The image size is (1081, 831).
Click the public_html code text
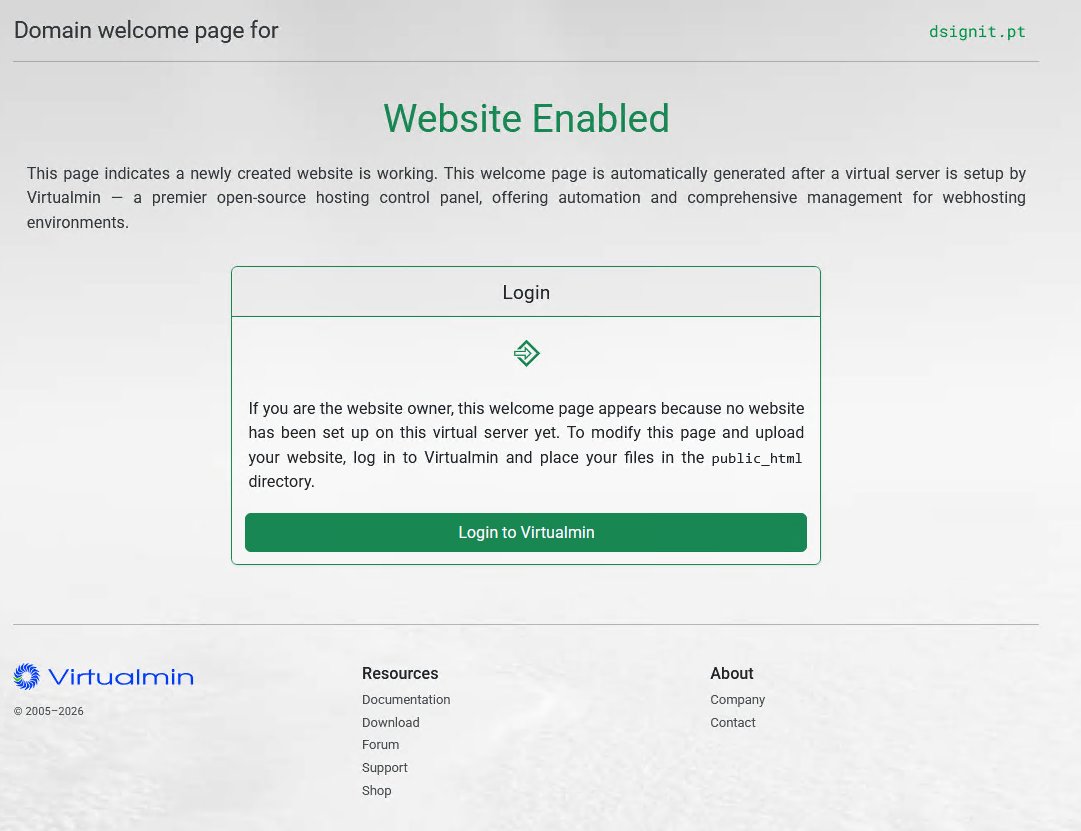(756, 459)
